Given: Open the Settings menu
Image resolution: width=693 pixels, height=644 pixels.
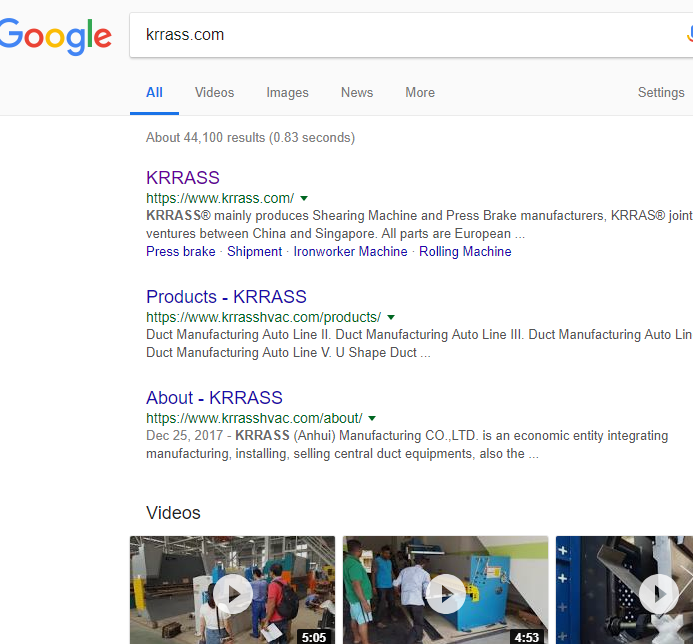Looking at the screenshot, I should coord(661,92).
